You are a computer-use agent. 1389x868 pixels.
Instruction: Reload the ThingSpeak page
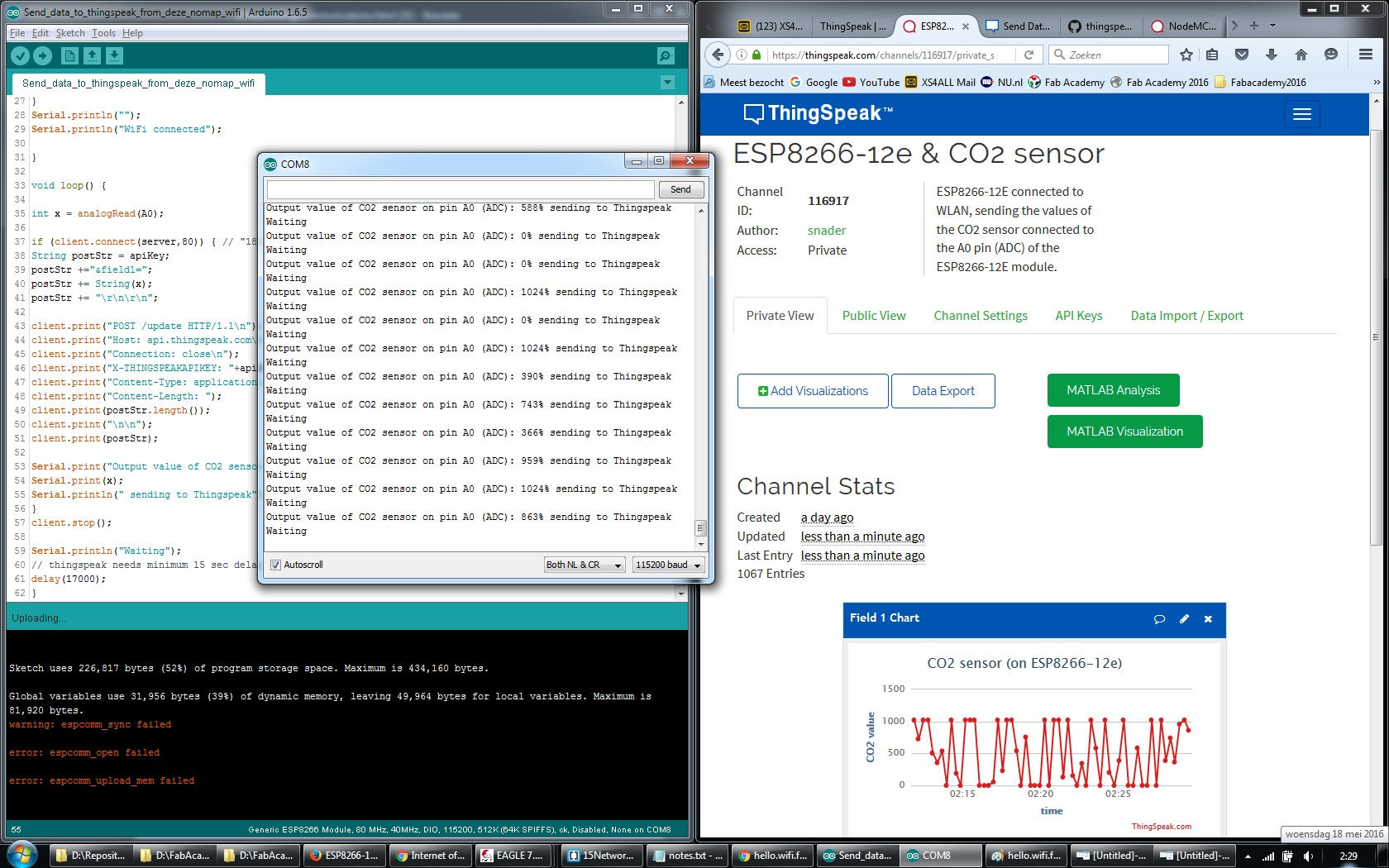(1029, 55)
